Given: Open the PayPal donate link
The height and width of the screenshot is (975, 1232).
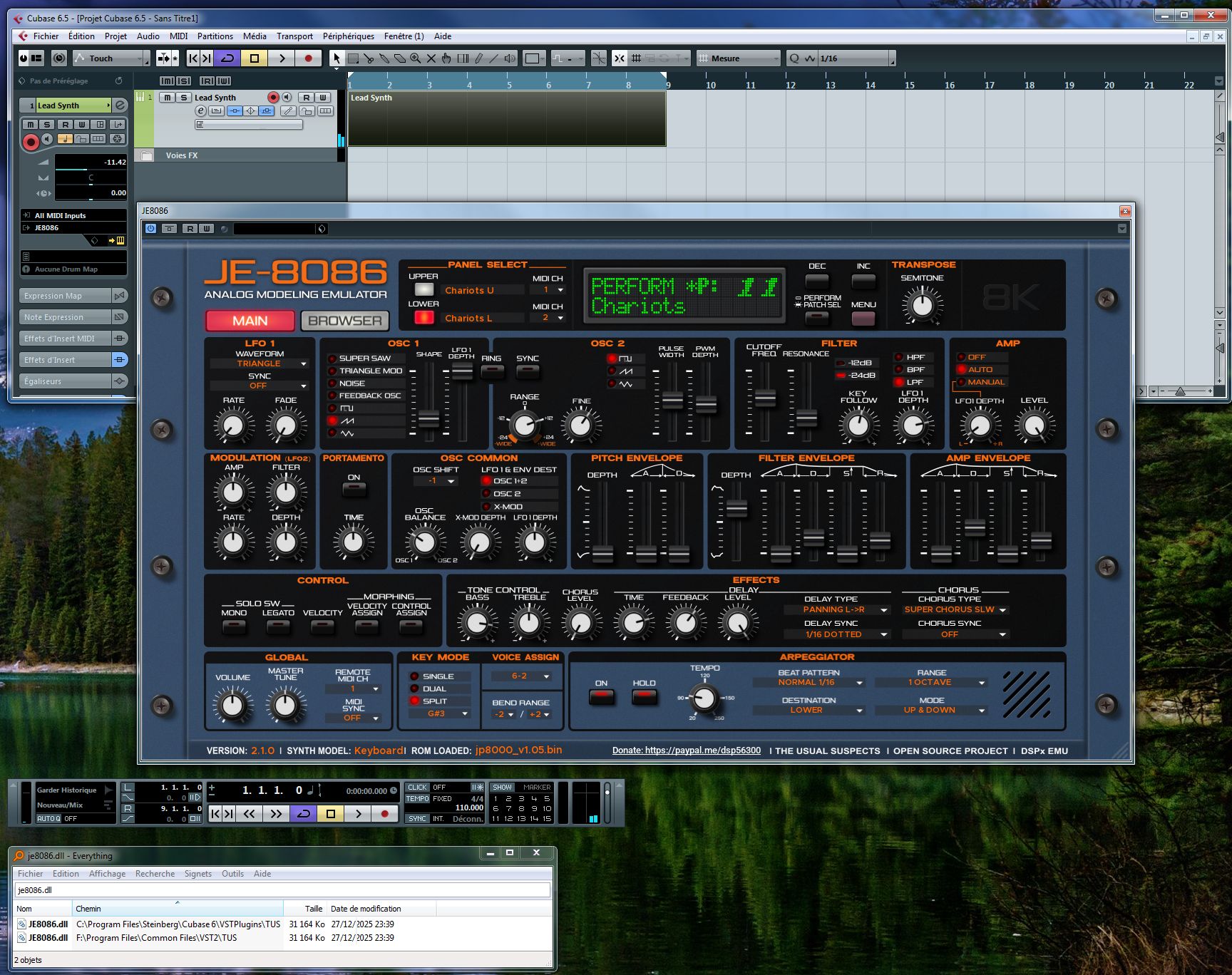Looking at the screenshot, I should [x=686, y=750].
